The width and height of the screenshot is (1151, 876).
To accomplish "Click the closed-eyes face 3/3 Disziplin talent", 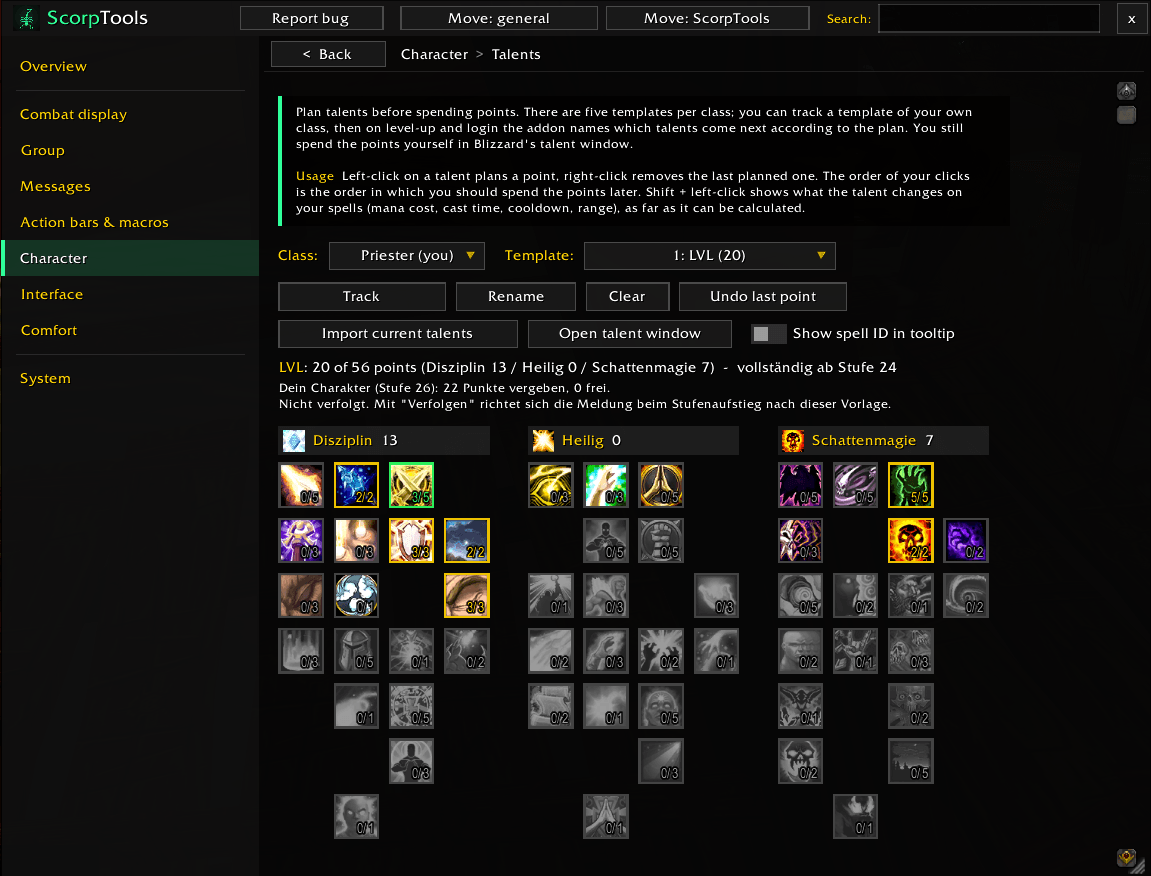I will point(466,596).
